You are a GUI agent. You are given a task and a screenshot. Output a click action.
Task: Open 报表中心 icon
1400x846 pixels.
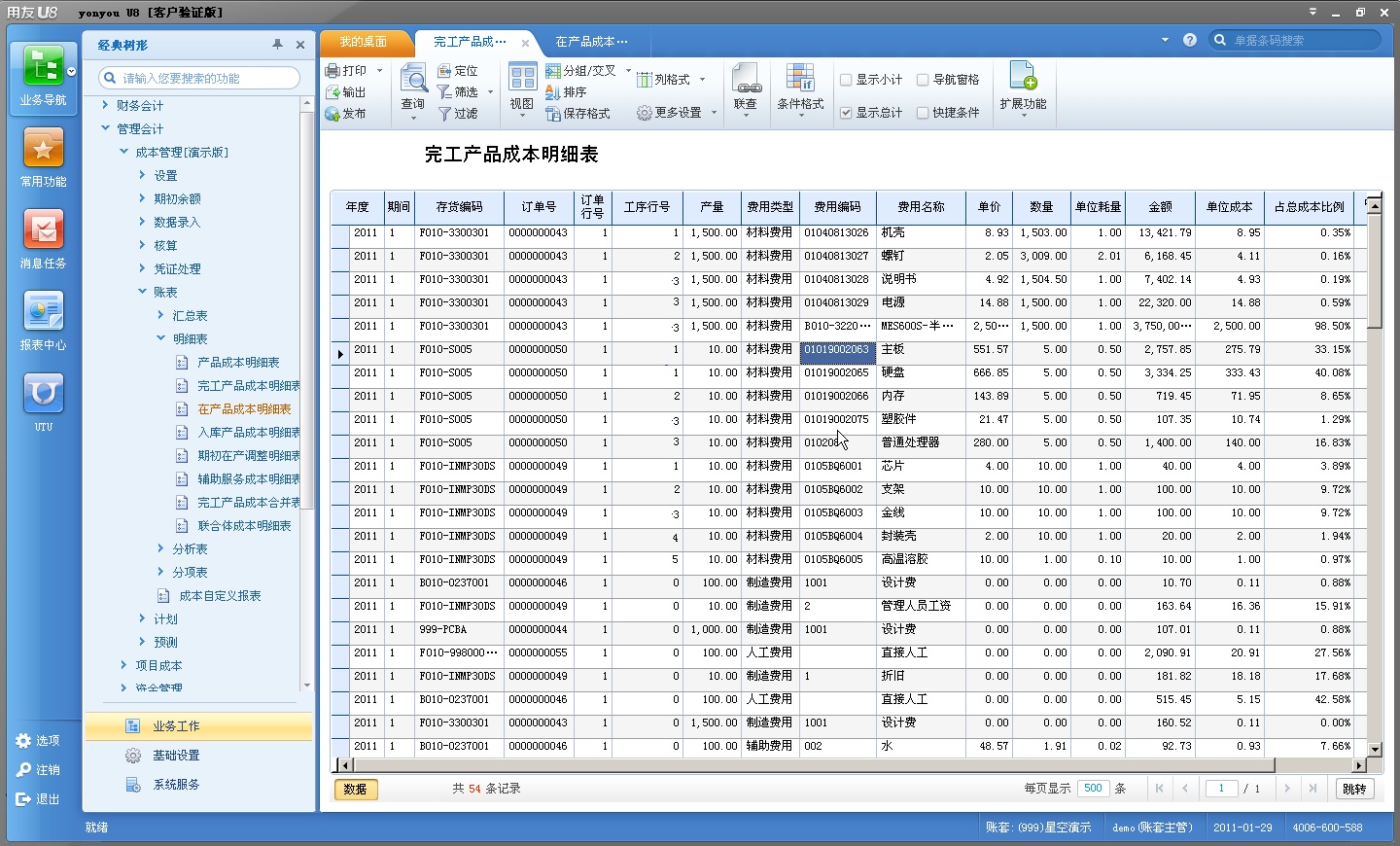(x=43, y=312)
